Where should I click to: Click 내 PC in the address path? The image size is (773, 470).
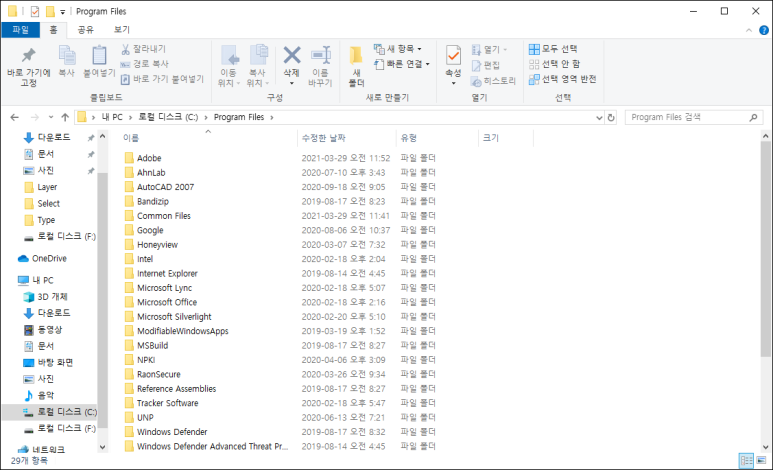(112, 117)
